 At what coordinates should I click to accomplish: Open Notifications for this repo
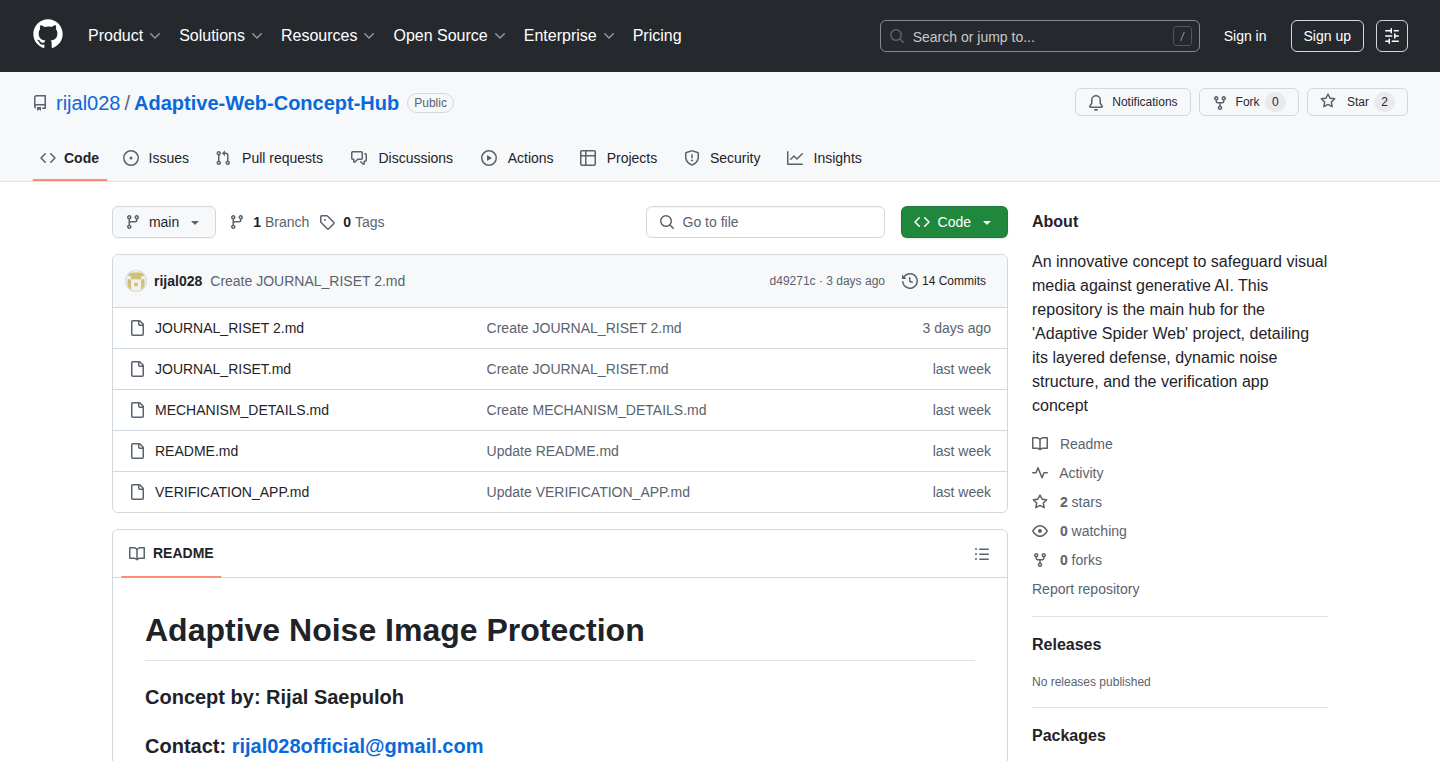pos(1133,102)
